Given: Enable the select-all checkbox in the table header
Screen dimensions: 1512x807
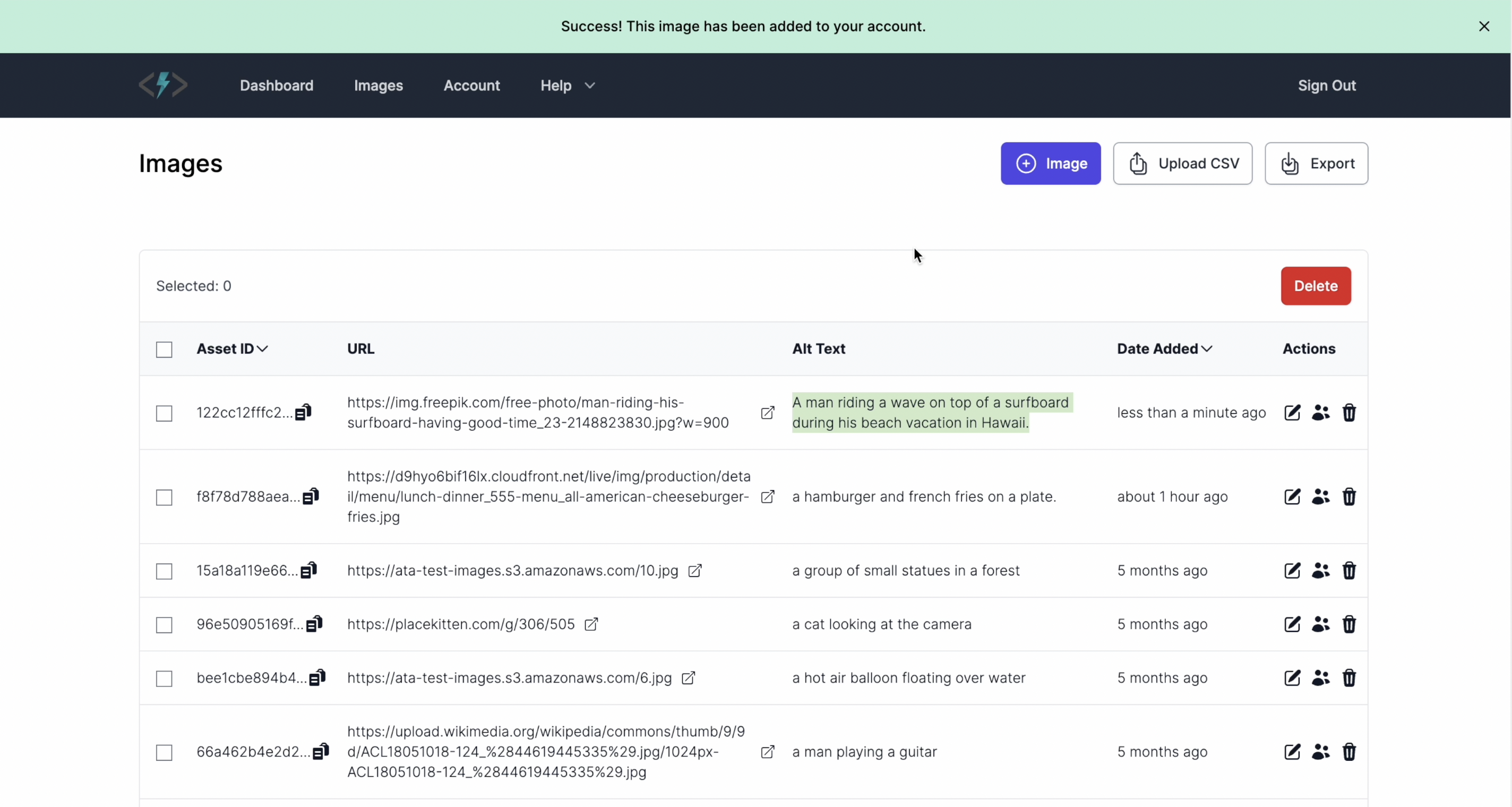Looking at the screenshot, I should (163, 348).
